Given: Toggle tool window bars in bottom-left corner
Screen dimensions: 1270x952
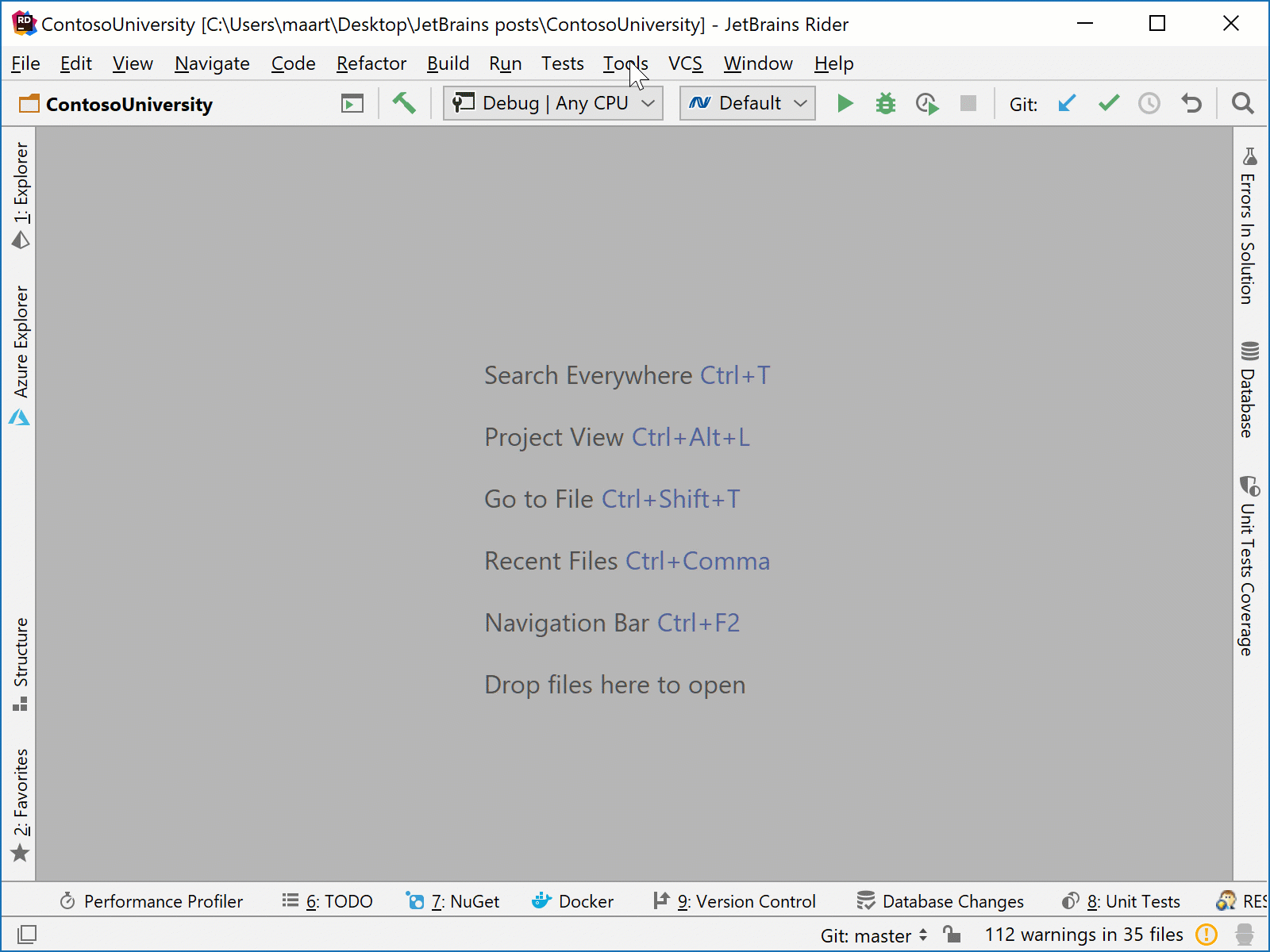Looking at the screenshot, I should coord(26,935).
